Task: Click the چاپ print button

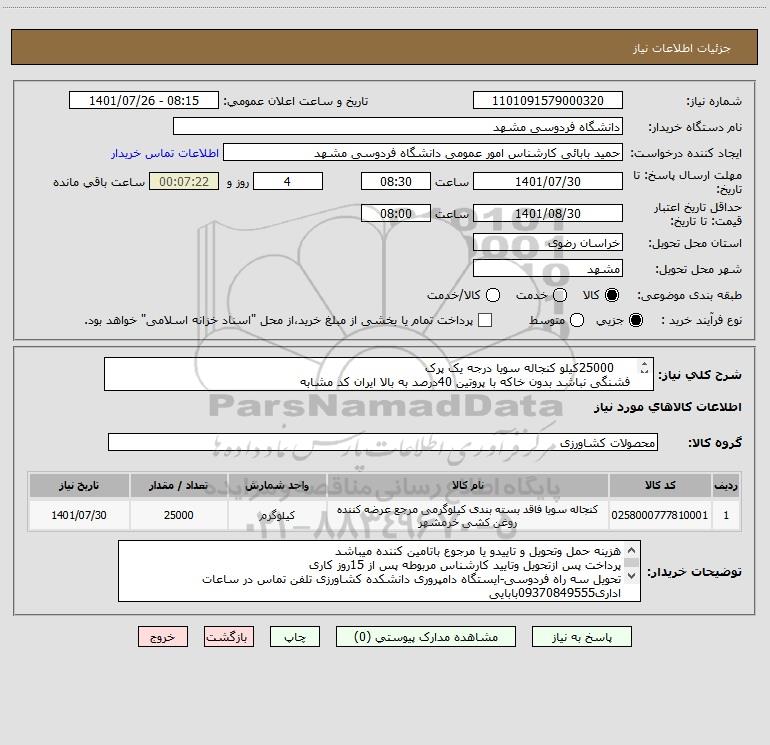Action: [x=295, y=637]
